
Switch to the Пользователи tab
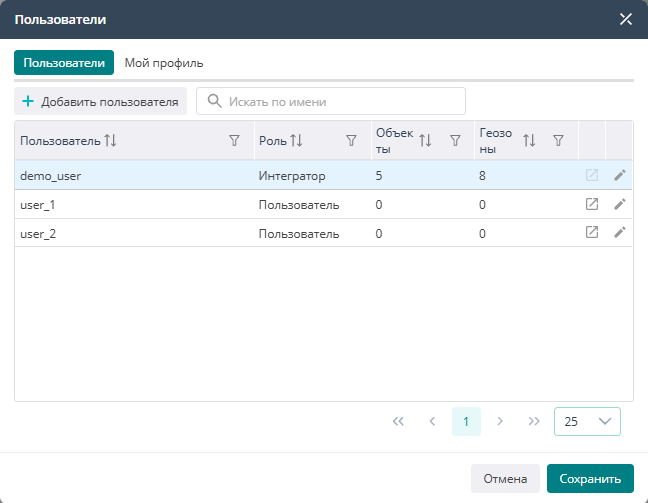pos(64,62)
